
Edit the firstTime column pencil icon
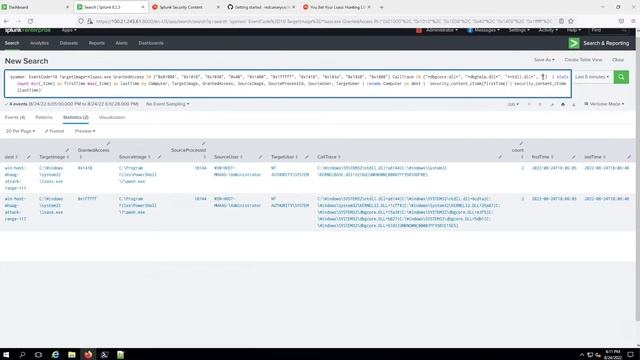[573, 157]
